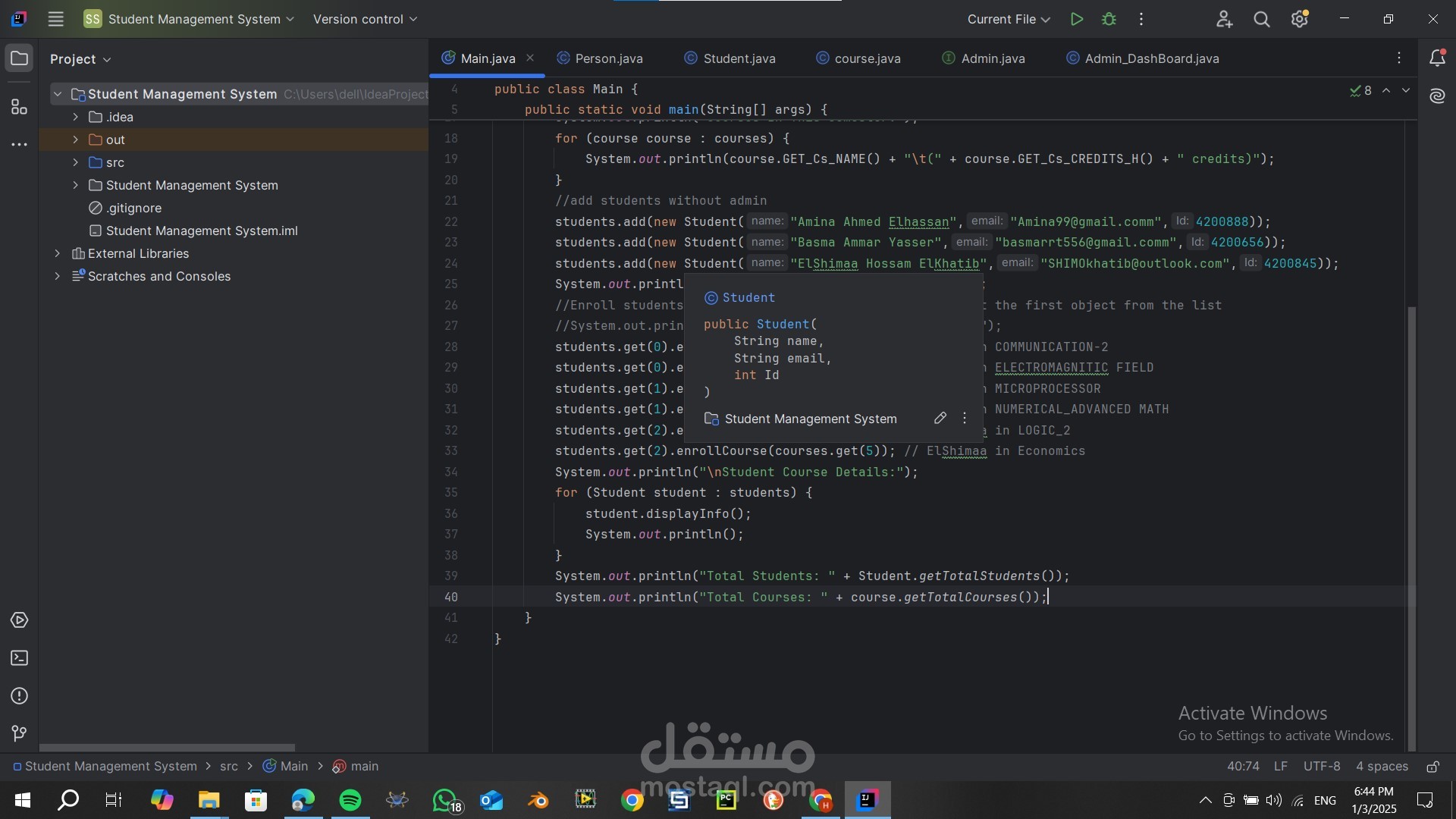Image resolution: width=1456 pixels, height=819 pixels.
Task: Open the notifications bell icon
Action: pyautogui.click(x=1438, y=58)
